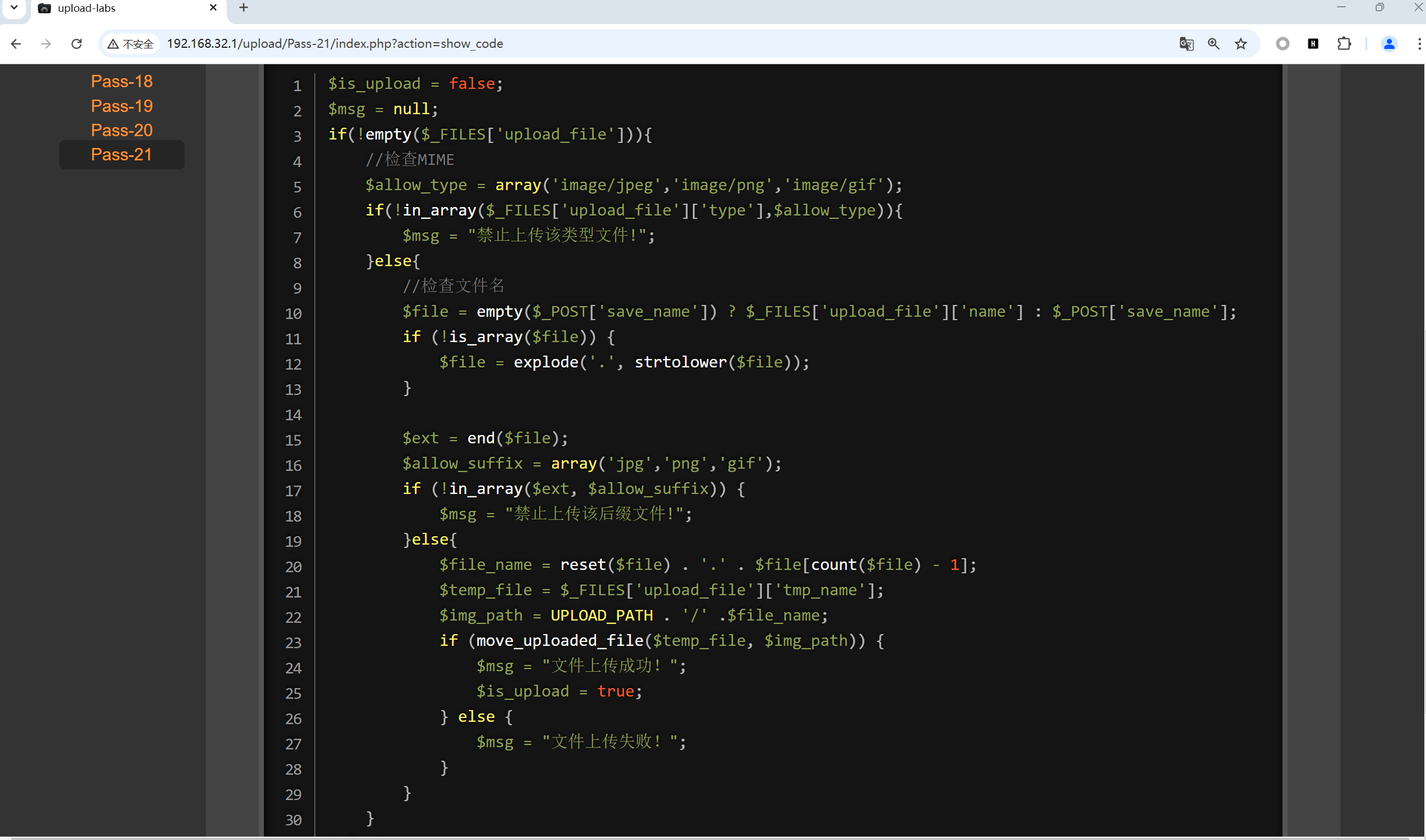The width and height of the screenshot is (1426, 840).
Task: Go to the Pass-18 link
Action: point(122,82)
